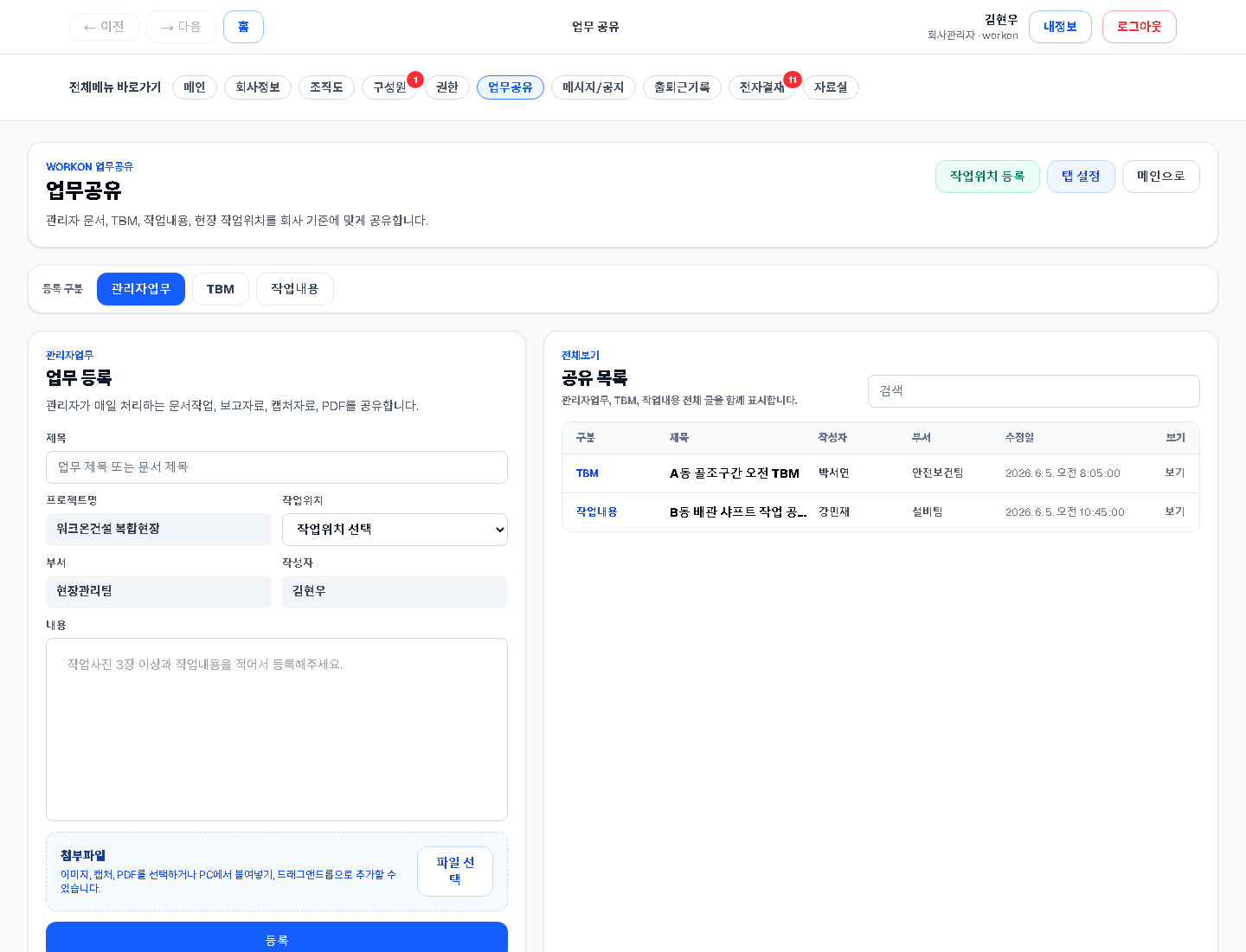1246x952 pixels.
Task: Click the 작업위치 등록 button
Action: pos(987,177)
